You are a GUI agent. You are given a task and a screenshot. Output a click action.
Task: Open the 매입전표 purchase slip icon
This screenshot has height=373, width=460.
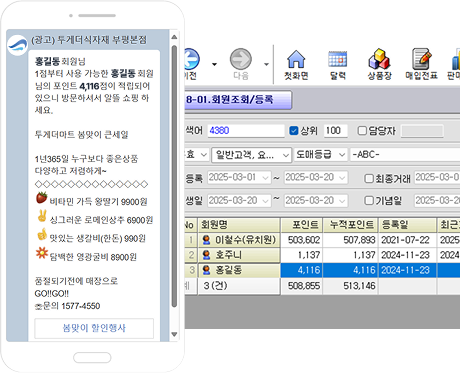click(x=421, y=59)
